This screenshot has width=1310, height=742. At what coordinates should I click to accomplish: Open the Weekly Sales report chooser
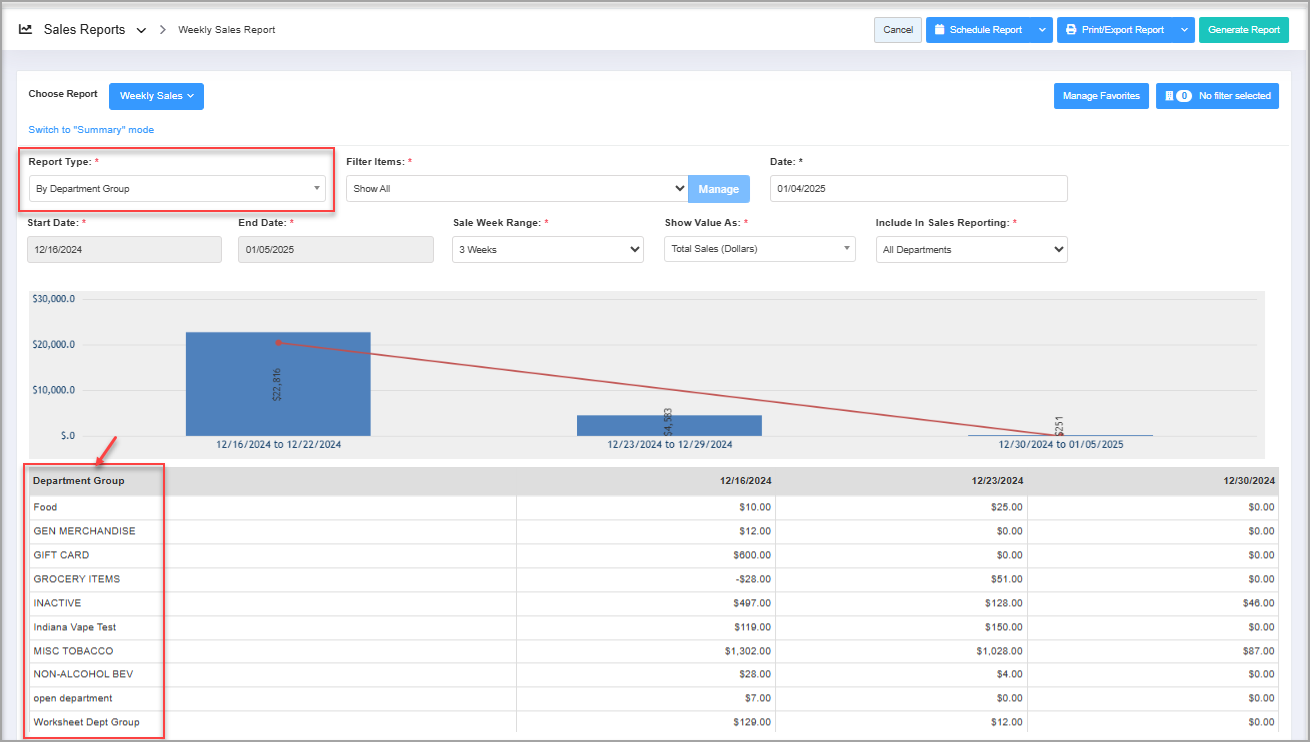pyautogui.click(x=156, y=96)
